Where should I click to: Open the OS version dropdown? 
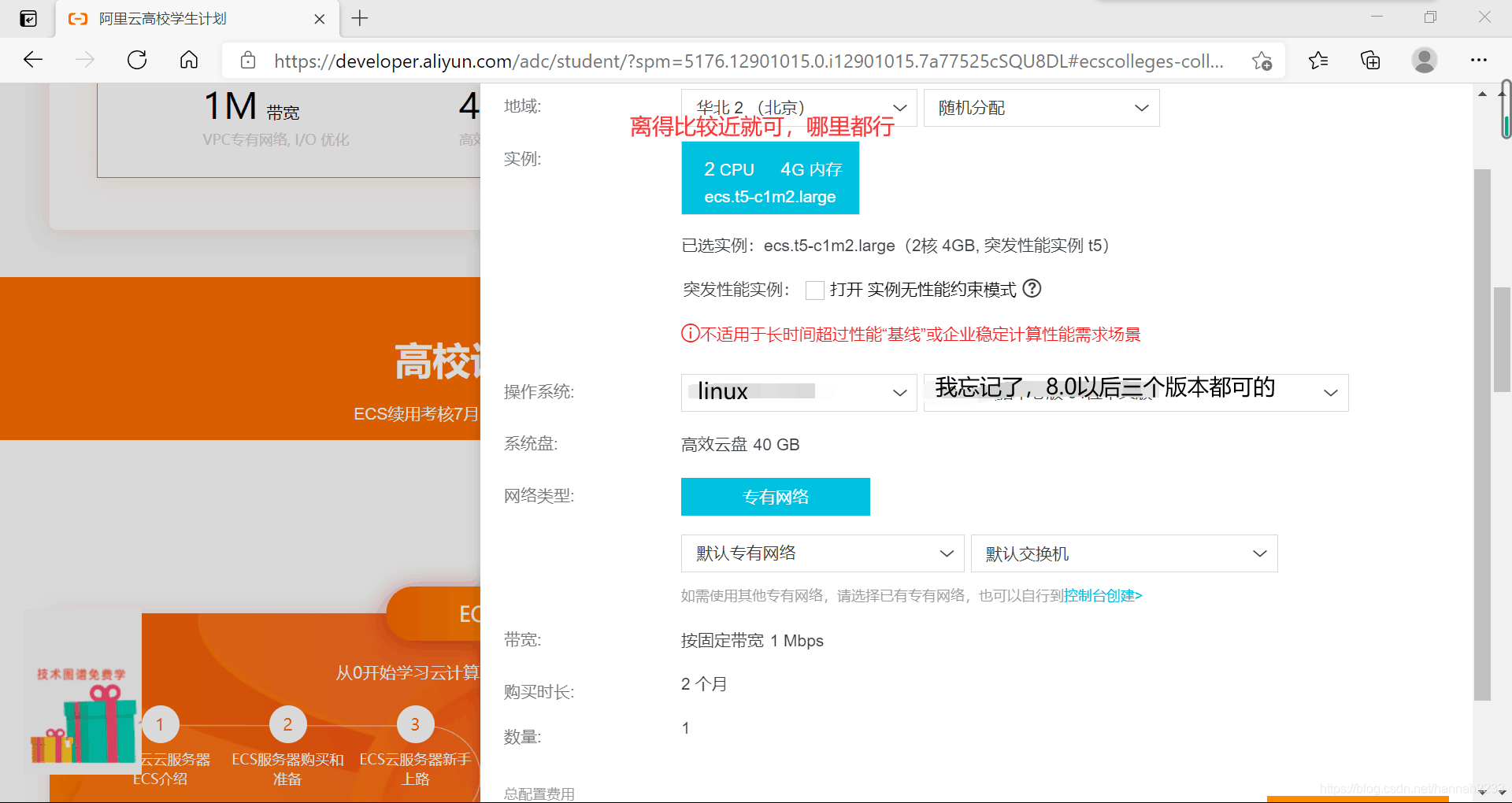click(1136, 392)
